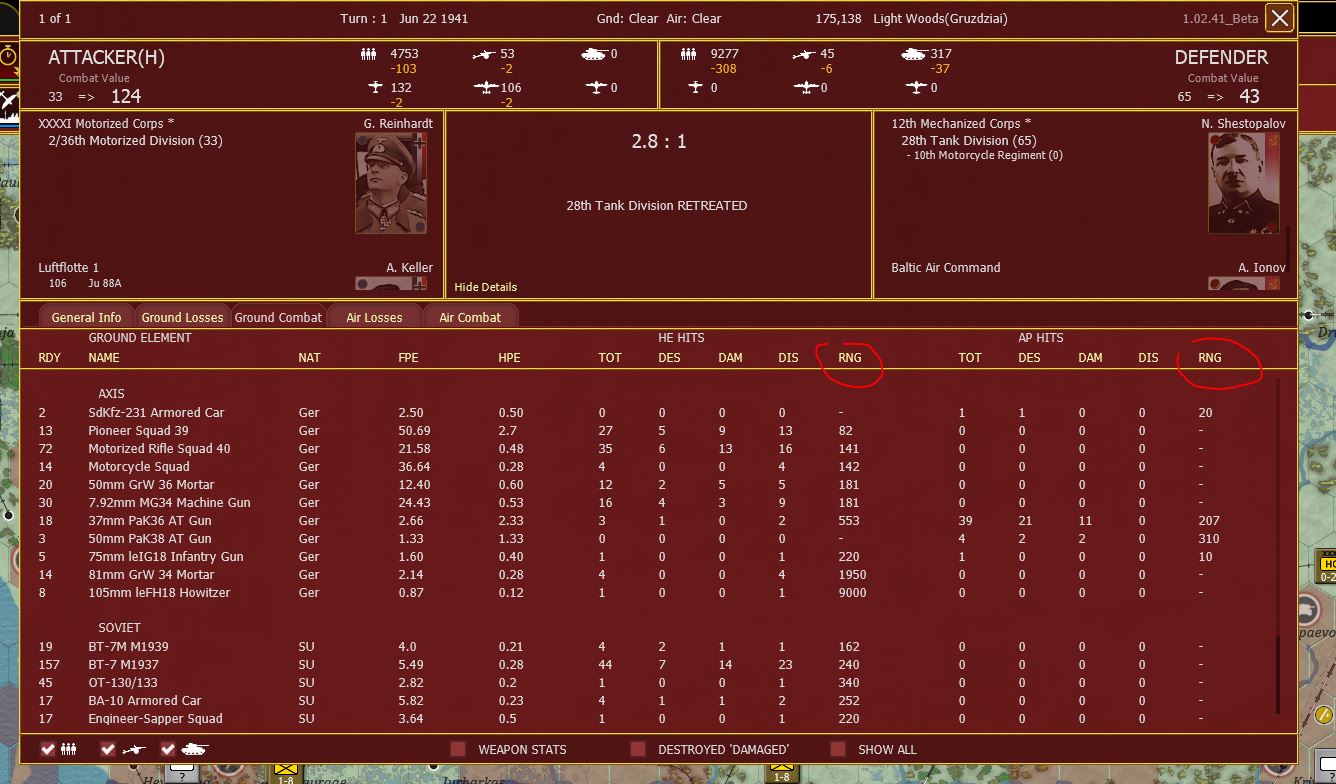Screen dimensions: 1336x784
Task: Click the RDY column header
Action: (49, 358)
